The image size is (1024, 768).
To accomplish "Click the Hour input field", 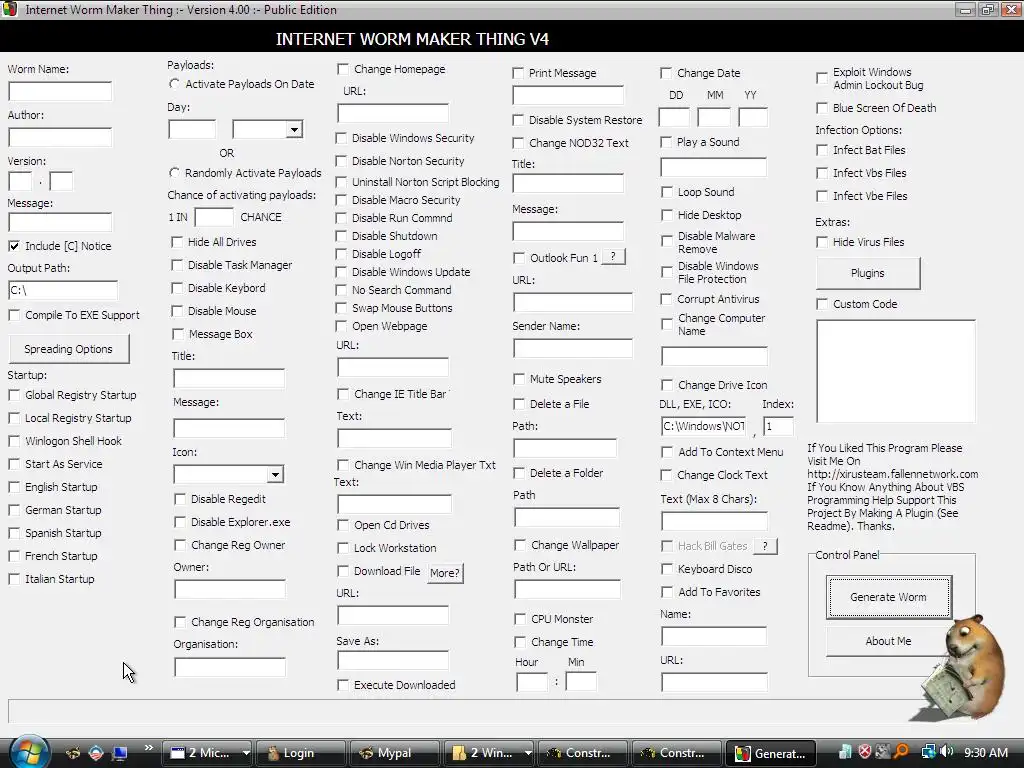I will 532,682.
